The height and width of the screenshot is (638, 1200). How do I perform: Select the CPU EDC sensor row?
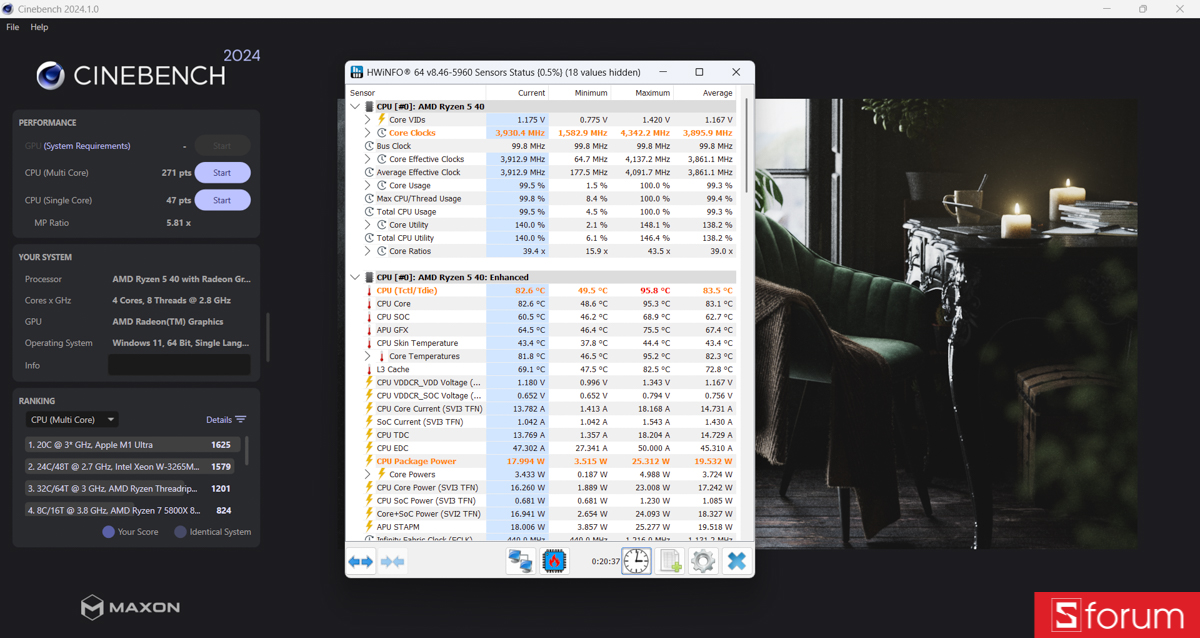[x=549, y=448]
